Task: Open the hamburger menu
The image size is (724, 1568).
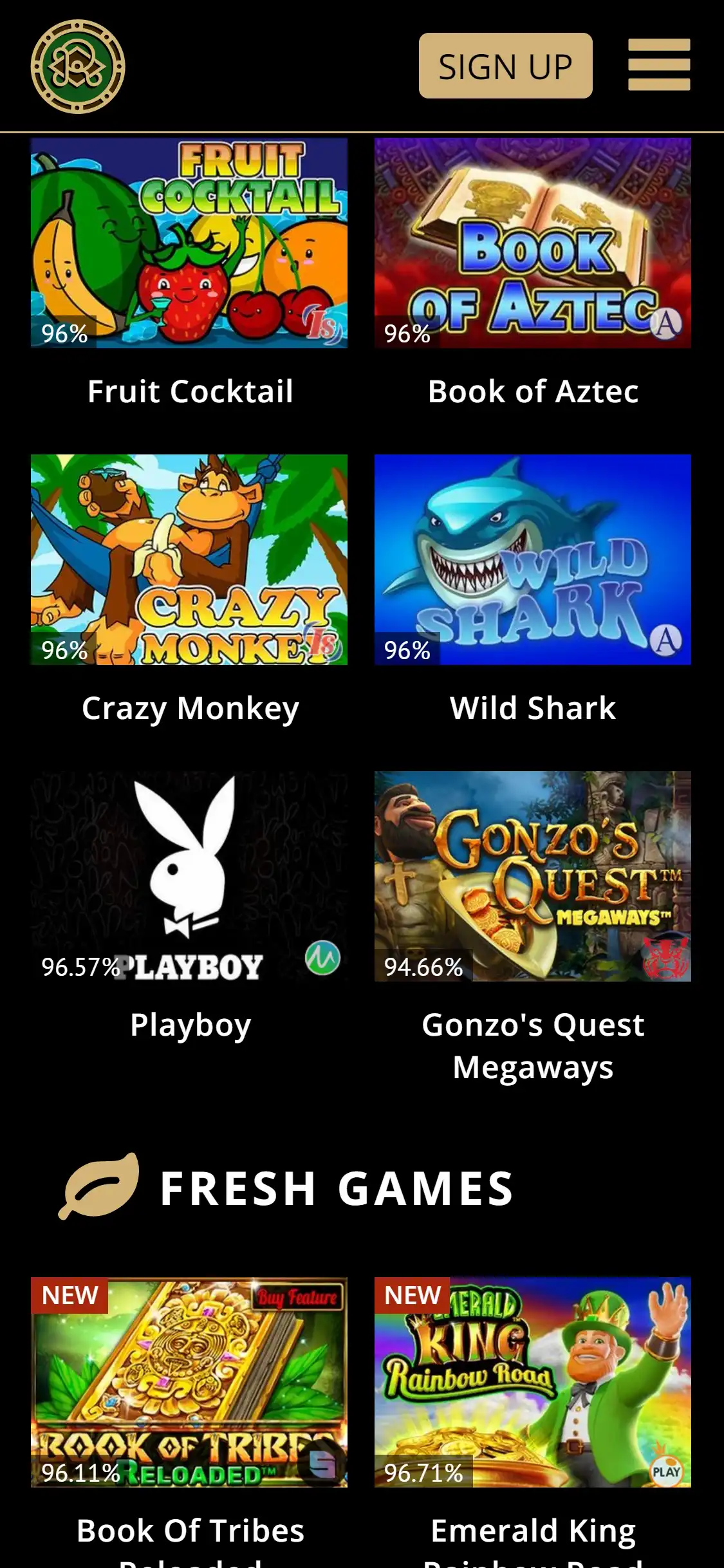Action: pos(659,64)
